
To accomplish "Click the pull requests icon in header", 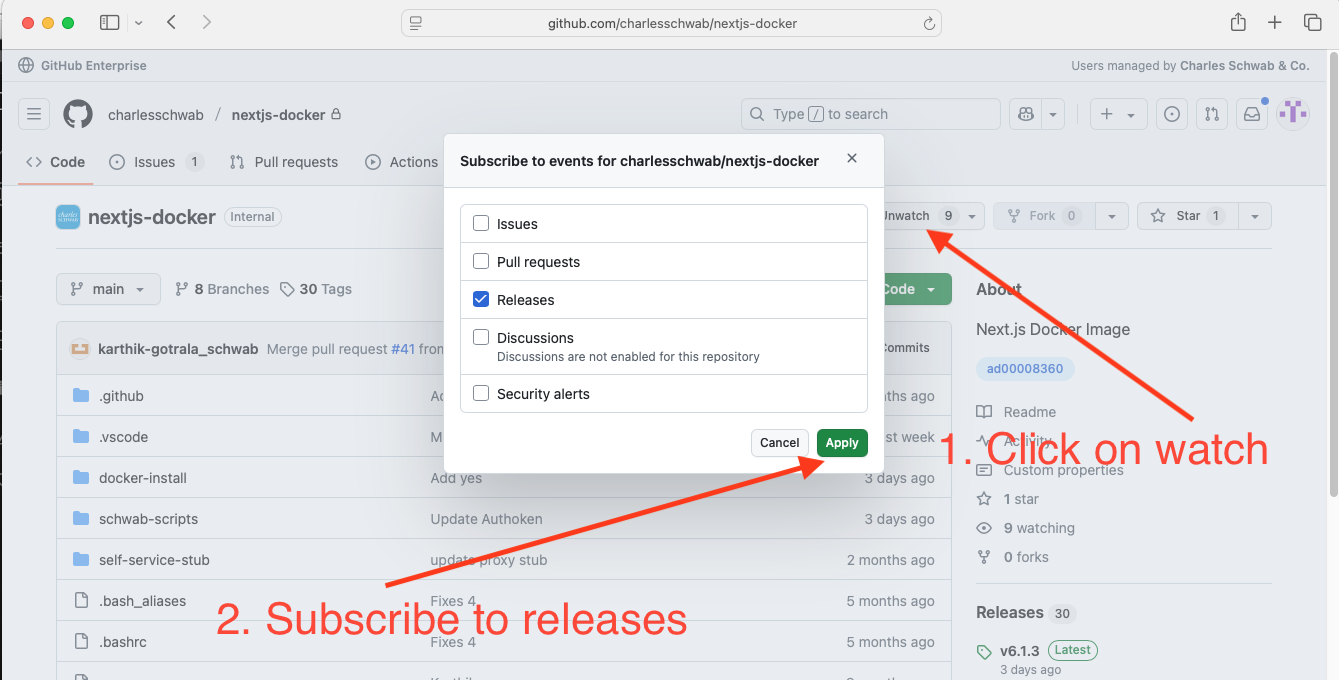I will pos(1212,114).
